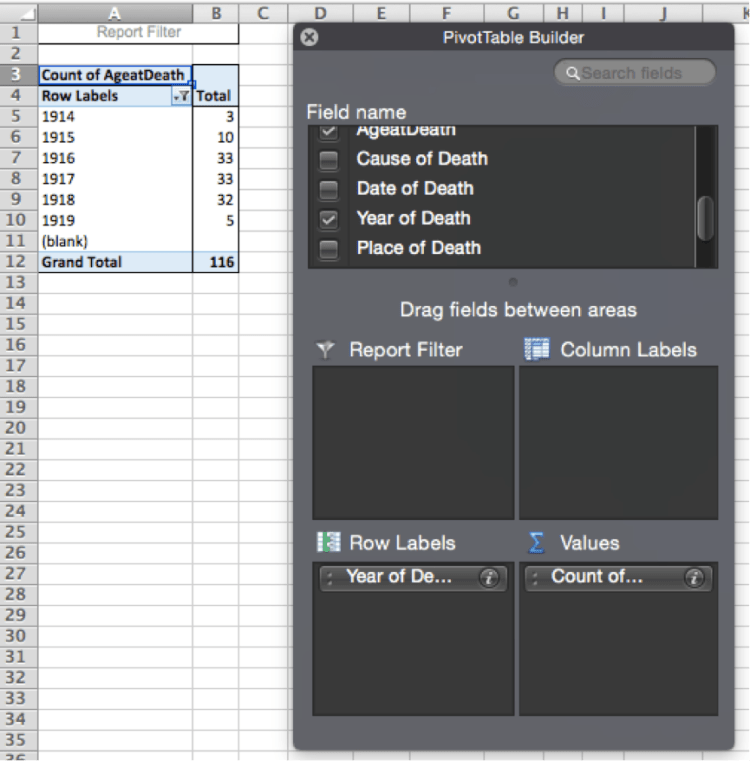Tick the Place of Death checkbox

[328, 249]
